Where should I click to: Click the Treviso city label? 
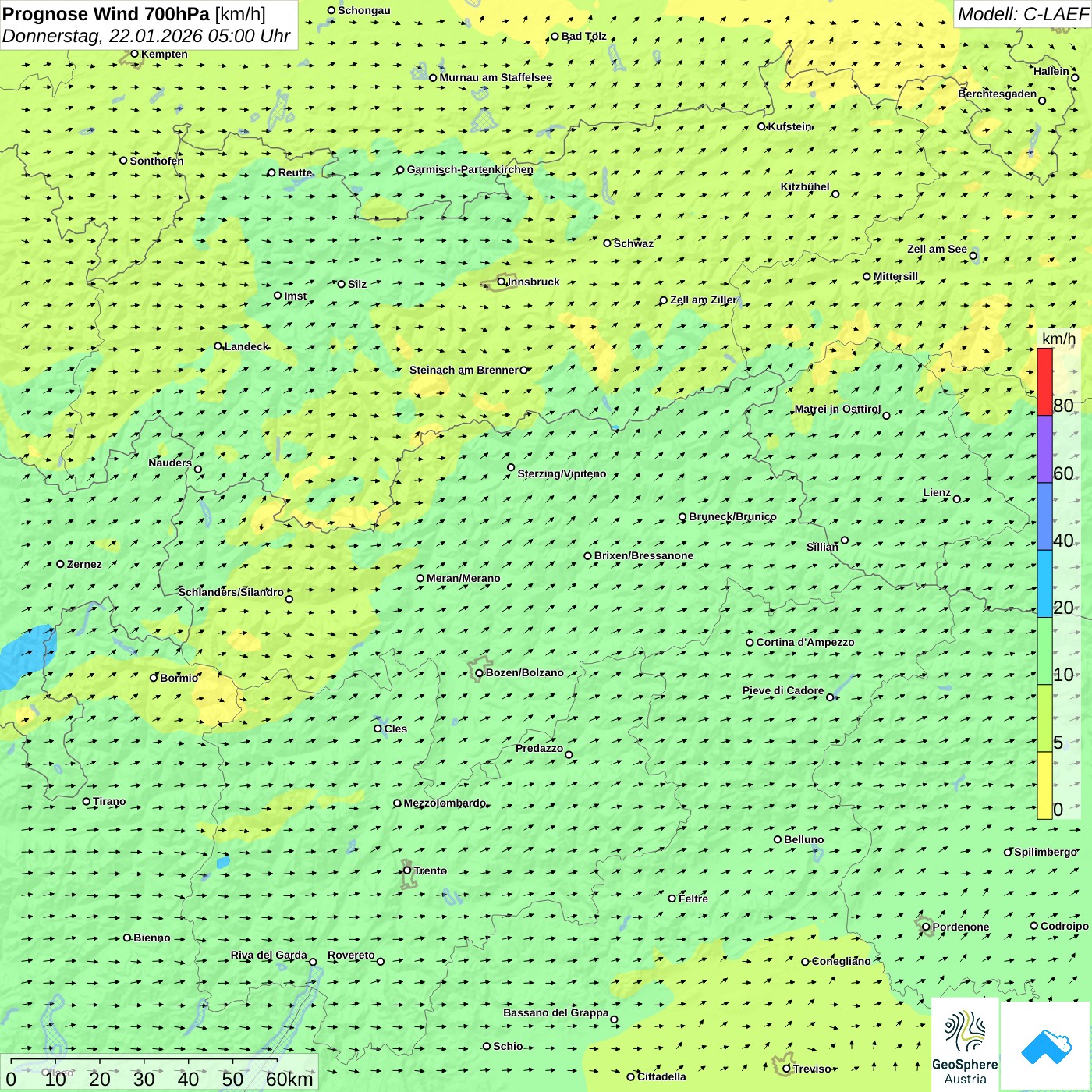pyautogui.click(x=812, y=1069)
